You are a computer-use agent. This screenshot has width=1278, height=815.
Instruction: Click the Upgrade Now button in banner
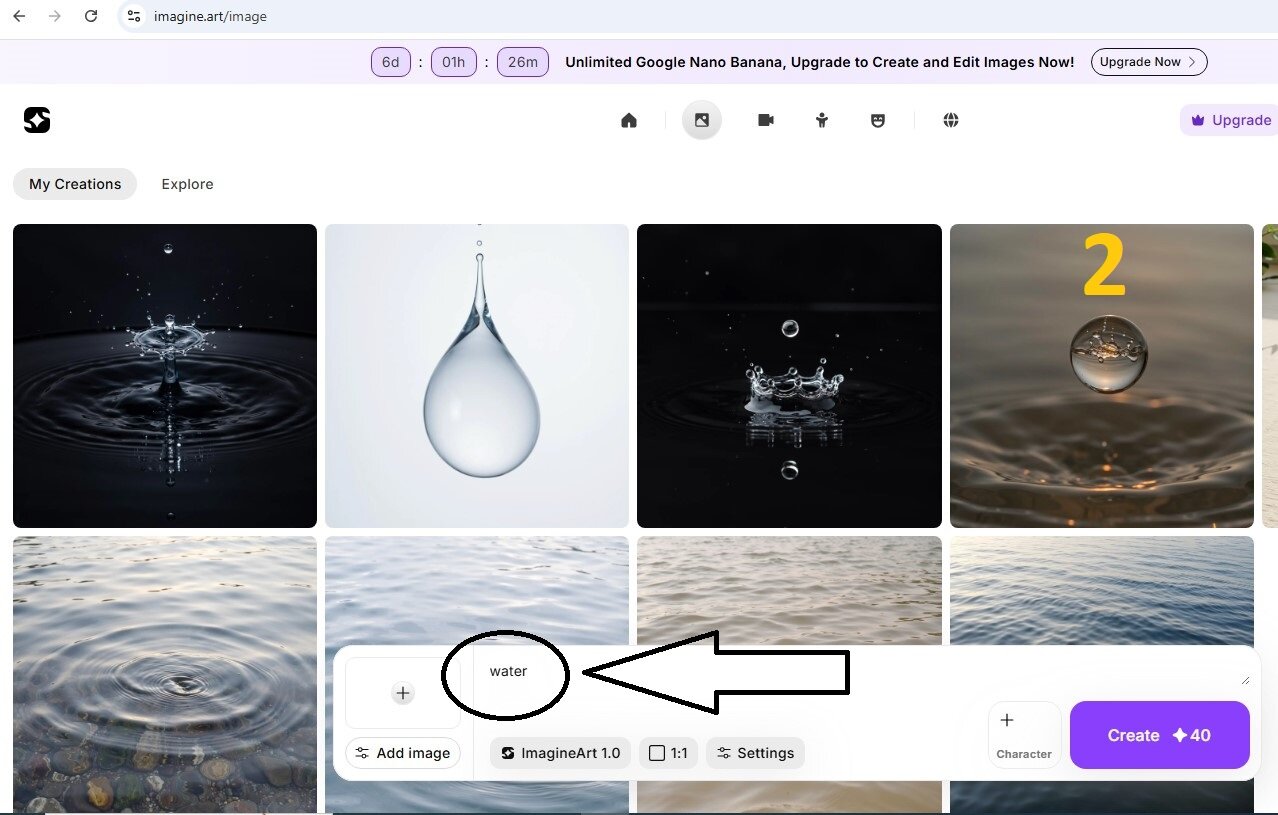[1149, 62]
